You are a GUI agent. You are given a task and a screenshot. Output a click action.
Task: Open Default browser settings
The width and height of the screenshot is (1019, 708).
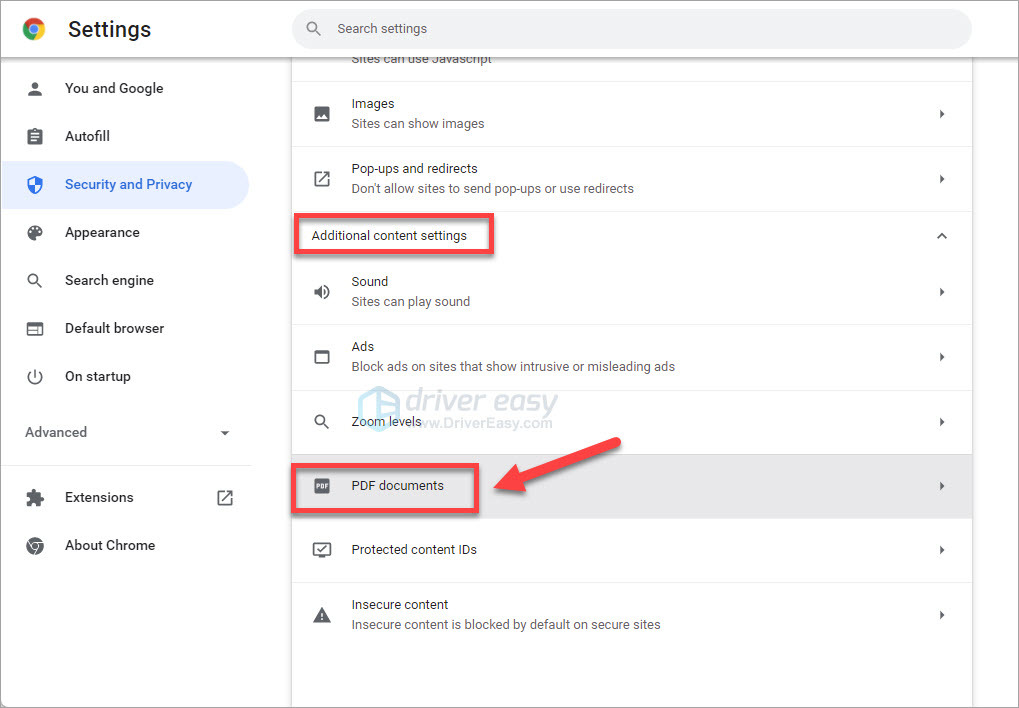coord(115,328)
